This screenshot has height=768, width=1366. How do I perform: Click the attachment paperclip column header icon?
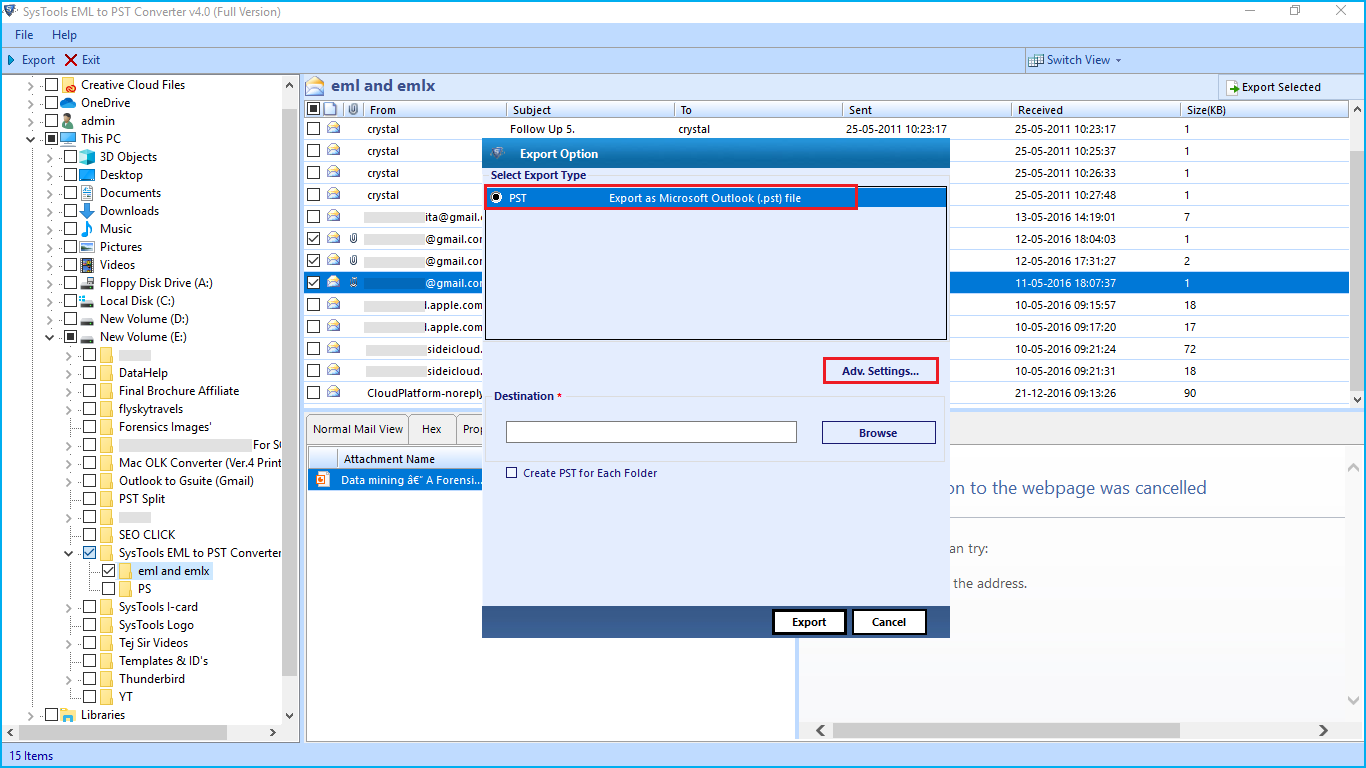tap(353, 109)
